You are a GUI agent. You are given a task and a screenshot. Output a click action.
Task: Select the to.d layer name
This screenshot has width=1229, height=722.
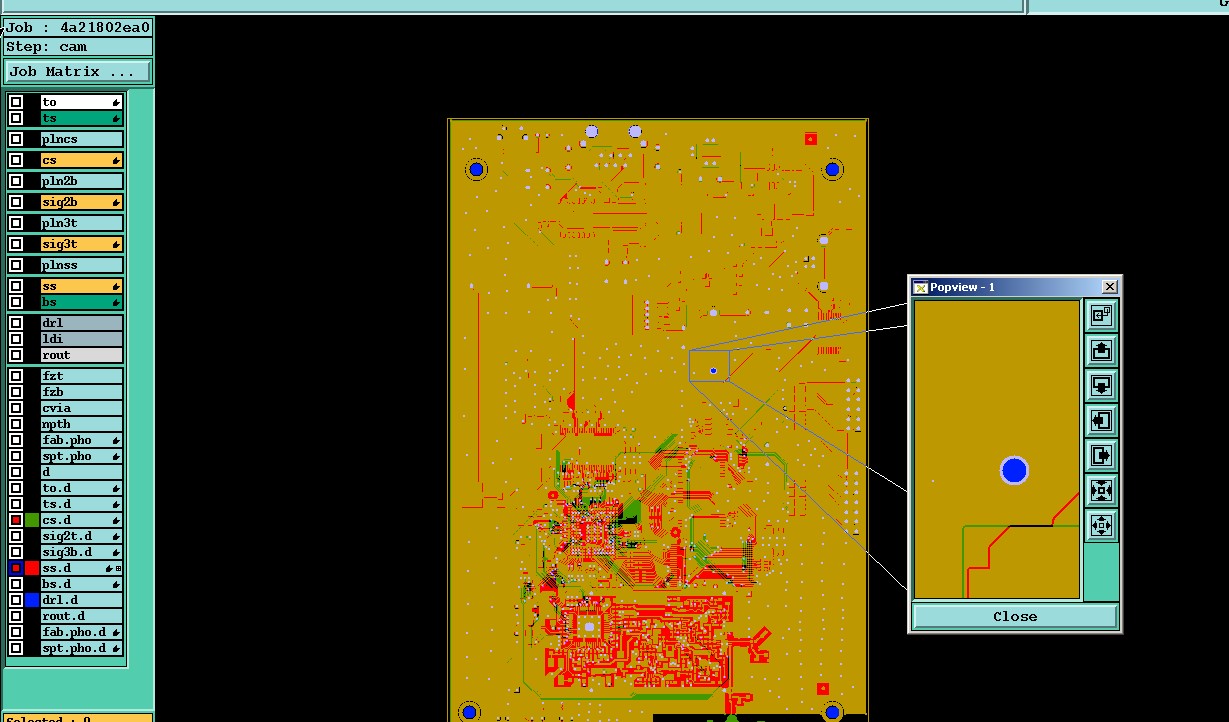pos(82,488)
